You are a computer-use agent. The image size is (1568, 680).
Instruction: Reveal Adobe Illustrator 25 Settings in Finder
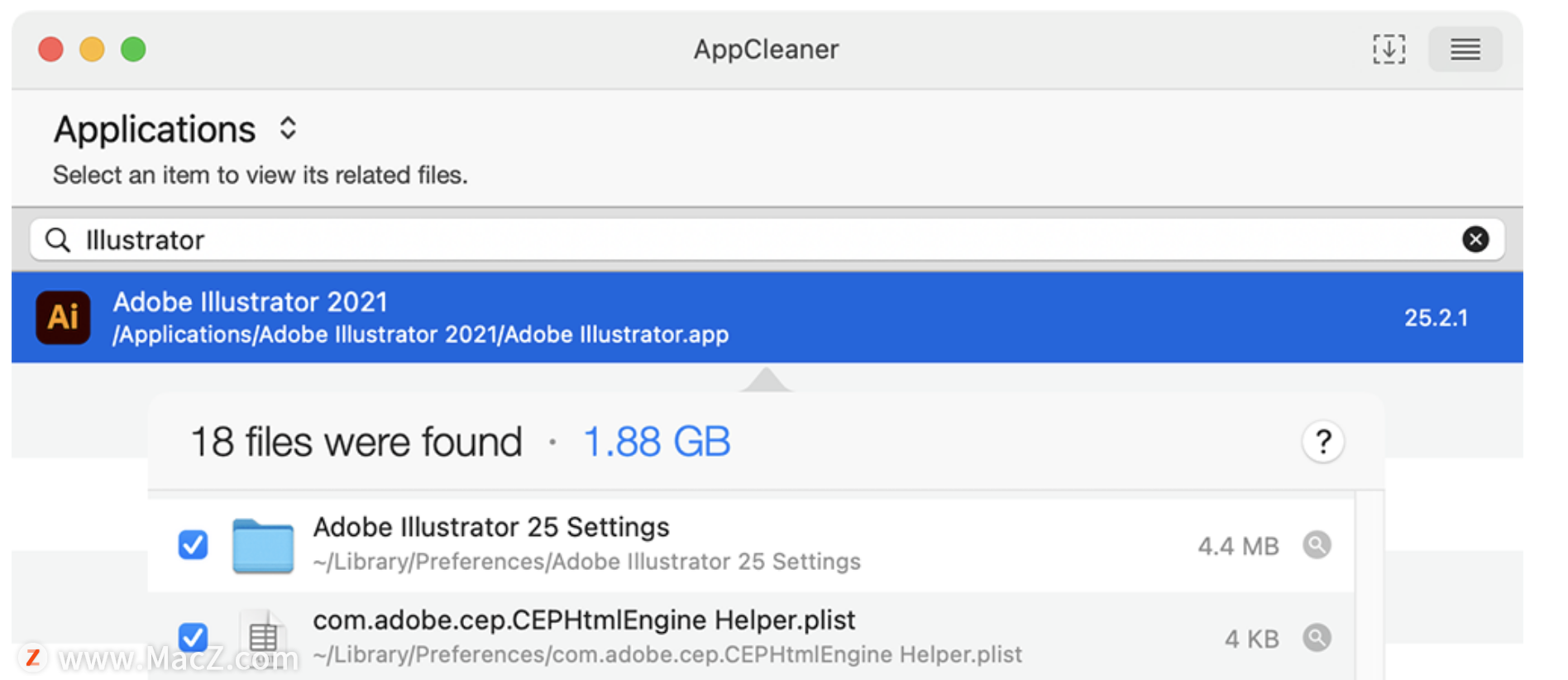(x=1317, y=545)
